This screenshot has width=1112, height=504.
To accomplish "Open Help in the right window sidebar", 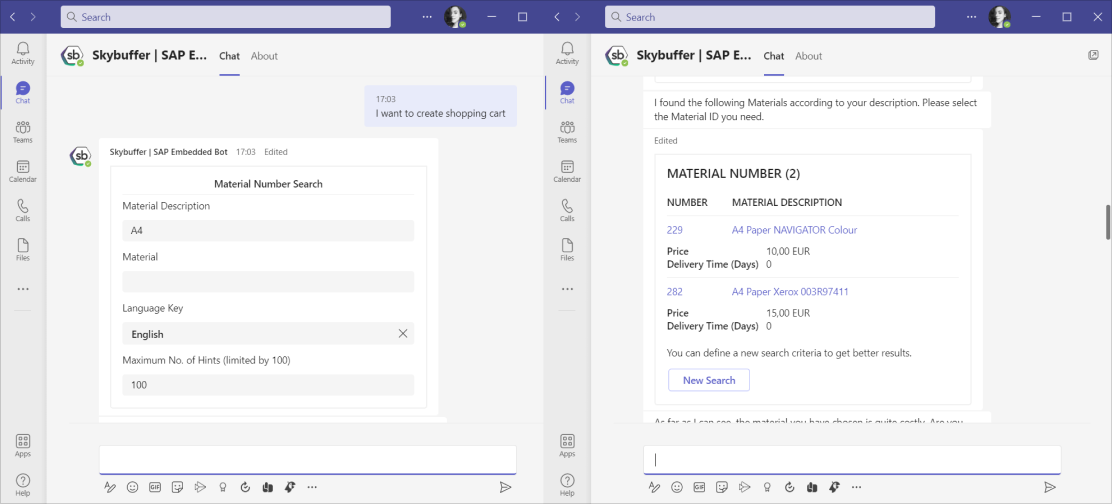I will pos(567,485).
